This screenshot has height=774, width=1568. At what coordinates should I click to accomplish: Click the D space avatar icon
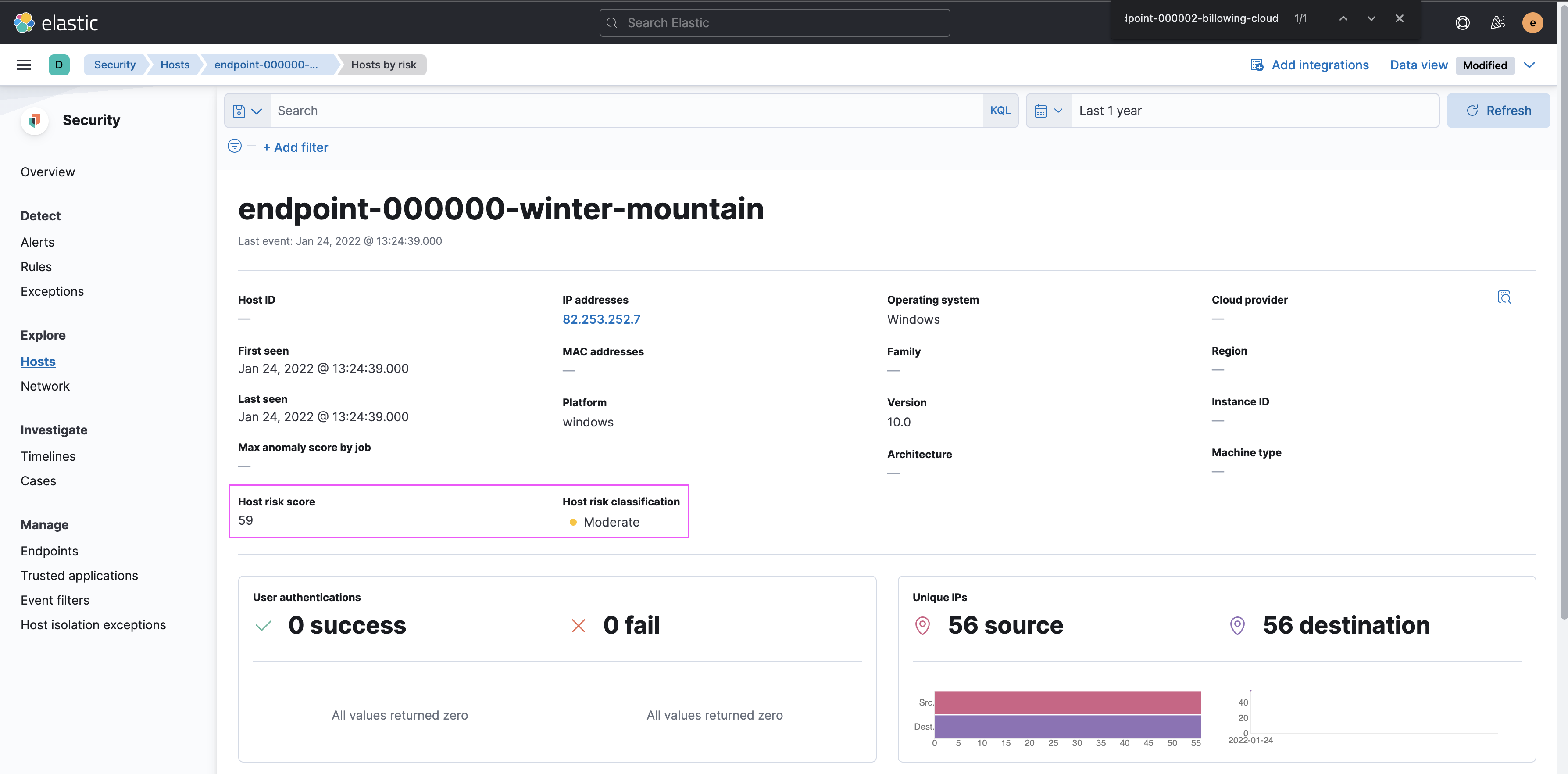(58, 64)
